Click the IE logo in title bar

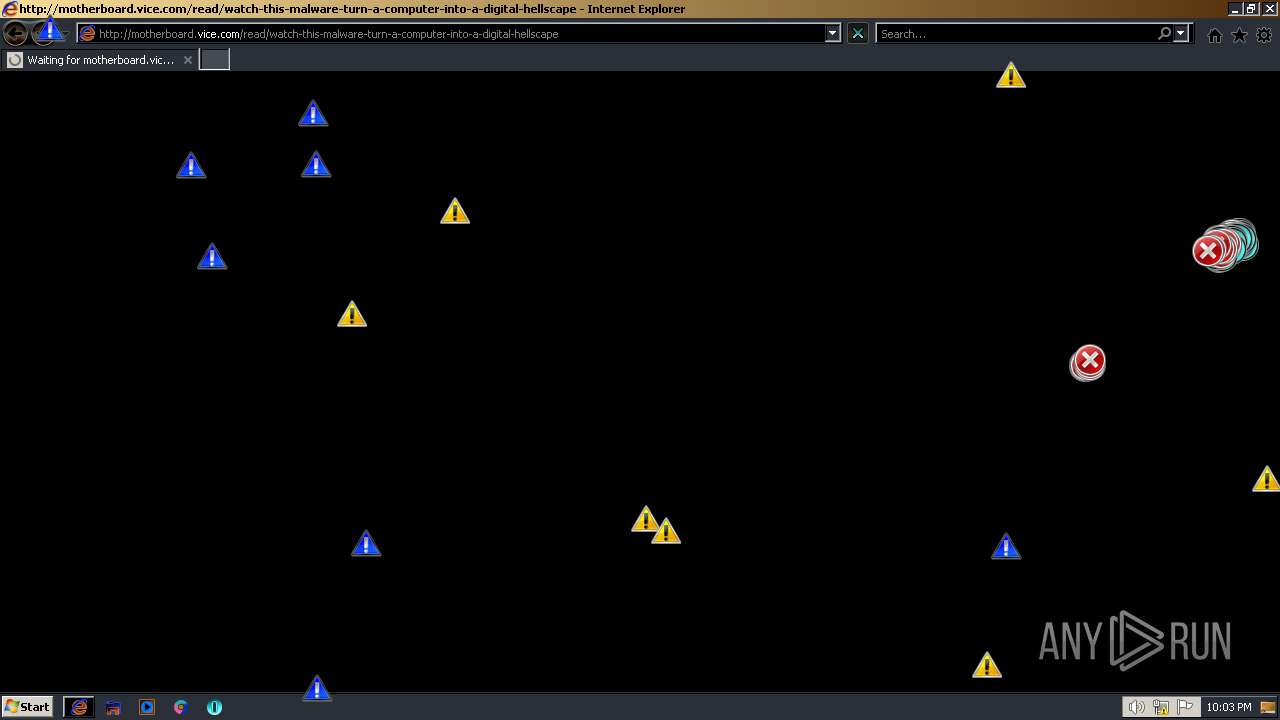pyautogui.click(x=10, y=9)
